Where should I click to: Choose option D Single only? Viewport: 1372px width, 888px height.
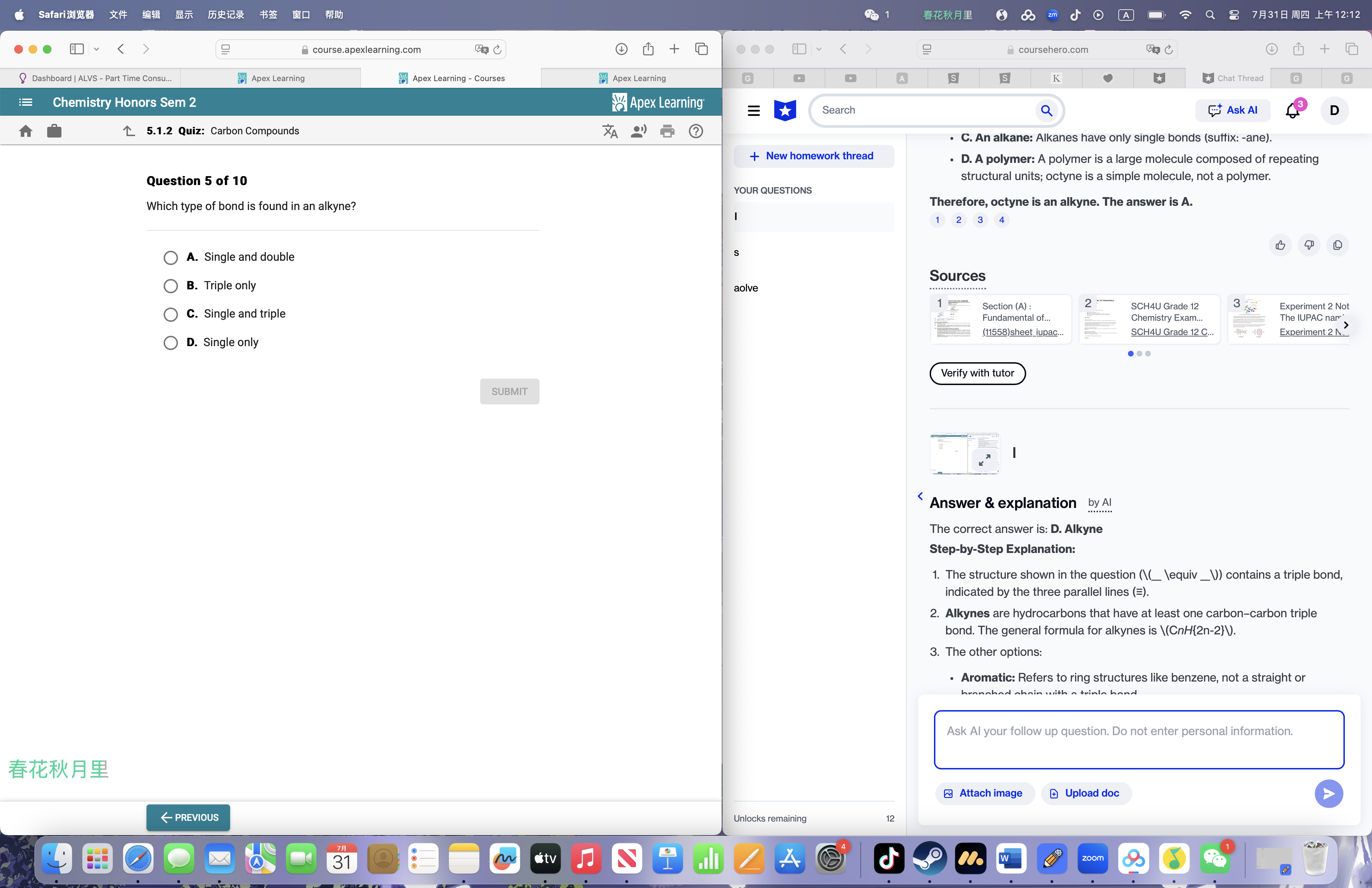tap(171, 343)
